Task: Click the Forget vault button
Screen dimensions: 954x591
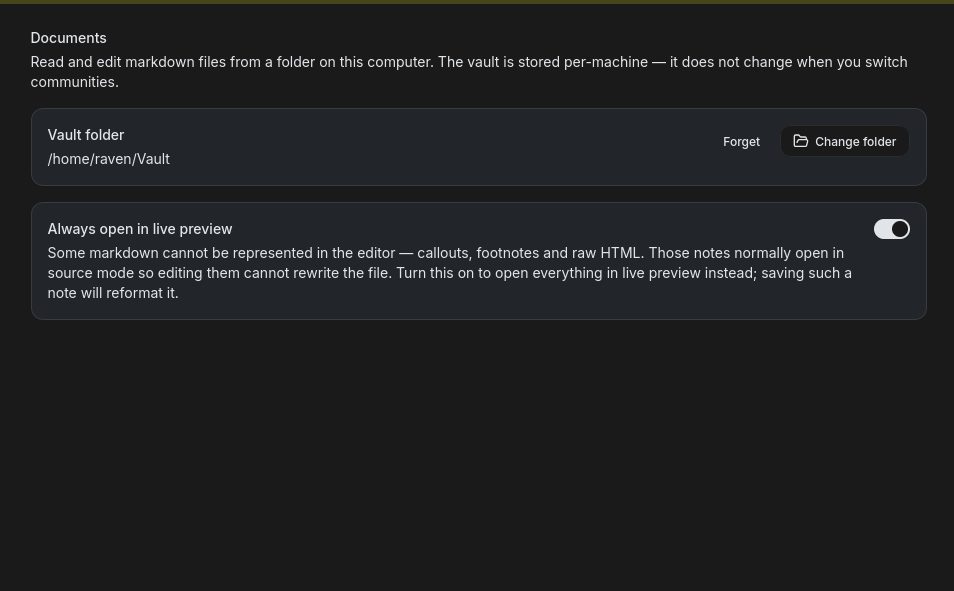Action: coord(741,142)
